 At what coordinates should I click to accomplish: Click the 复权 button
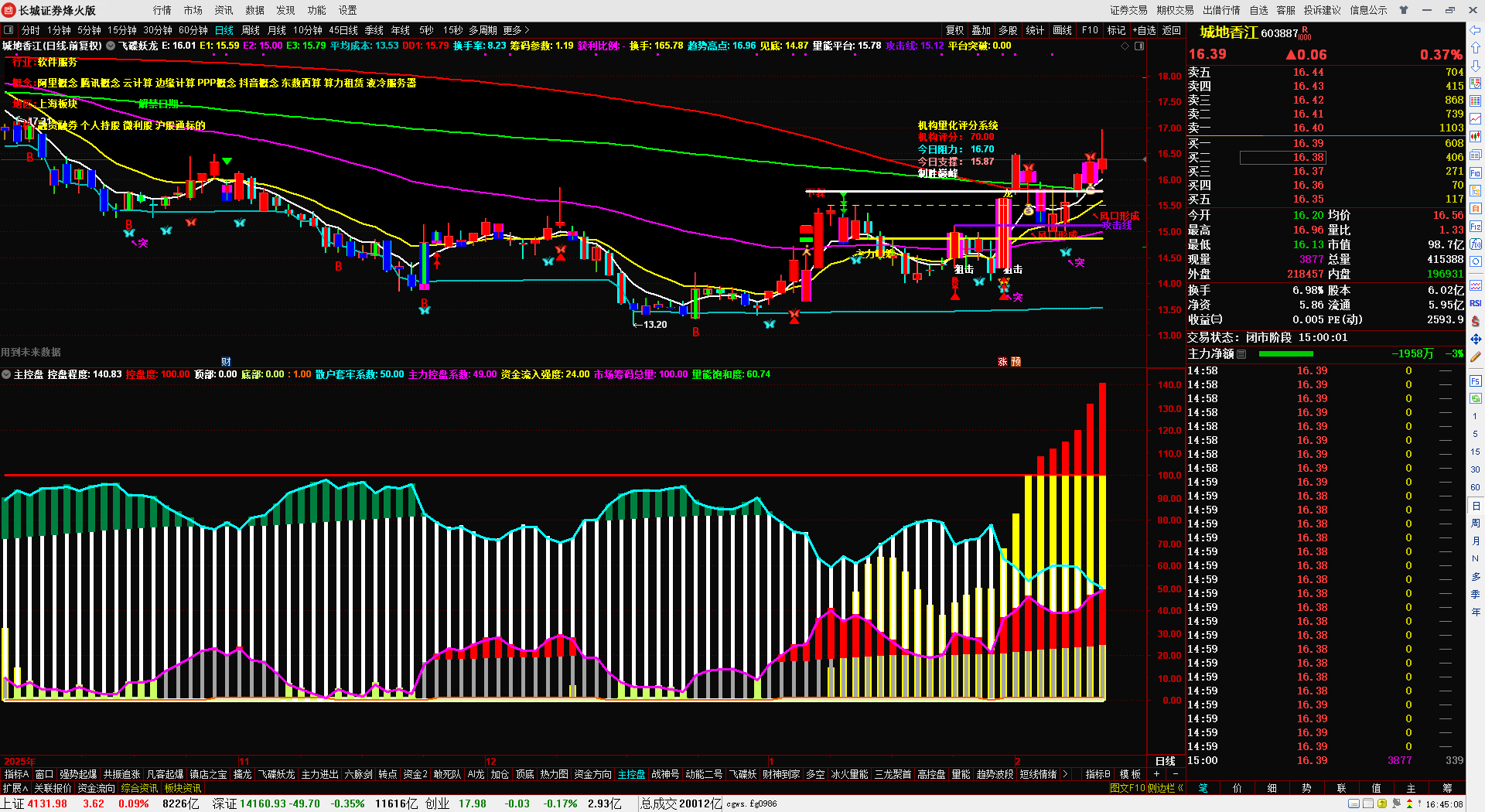tap(954, 30)
